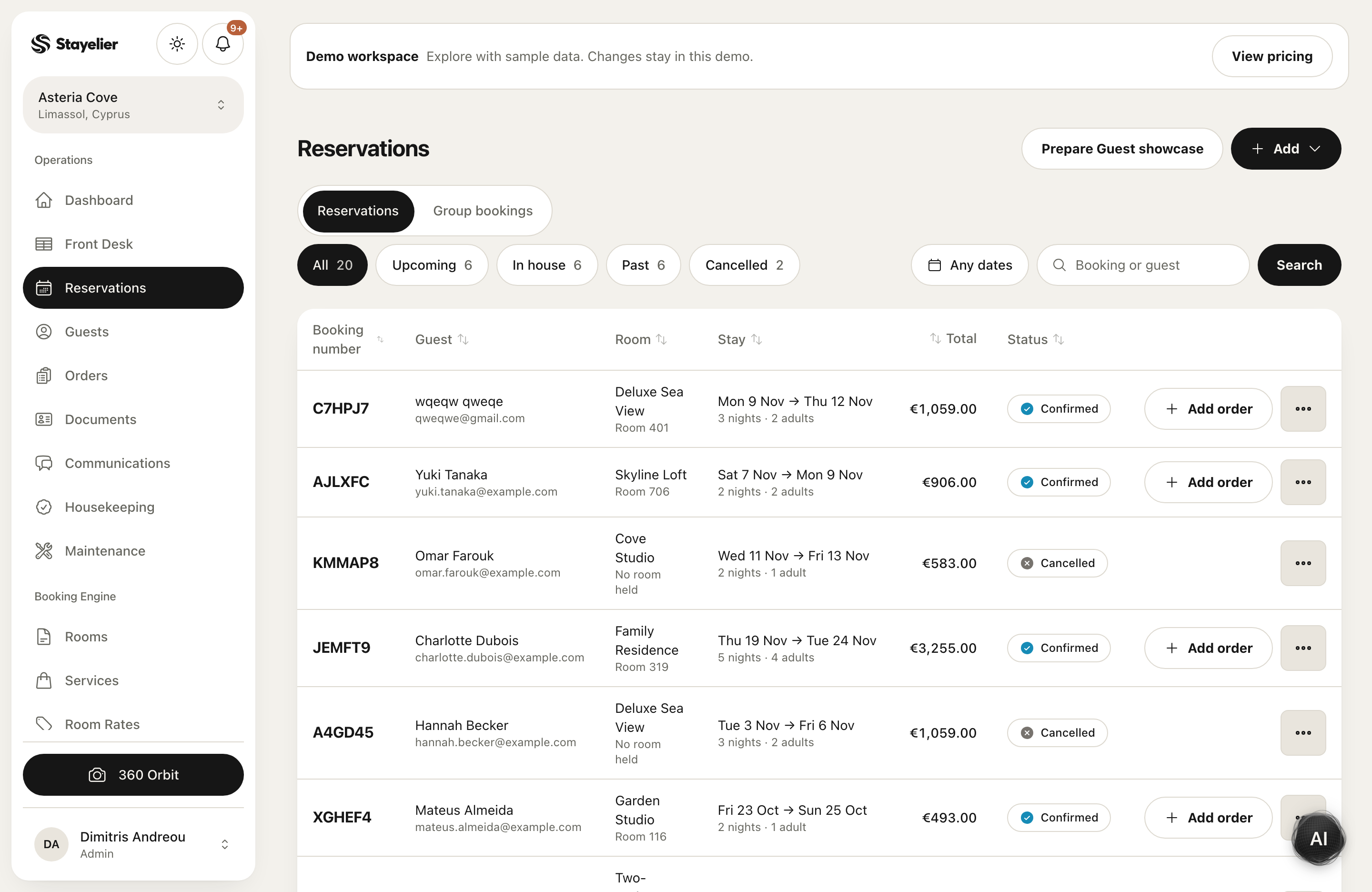Open the Any dates picker
The image size is (1372, 892).
(x=969, y=264)
